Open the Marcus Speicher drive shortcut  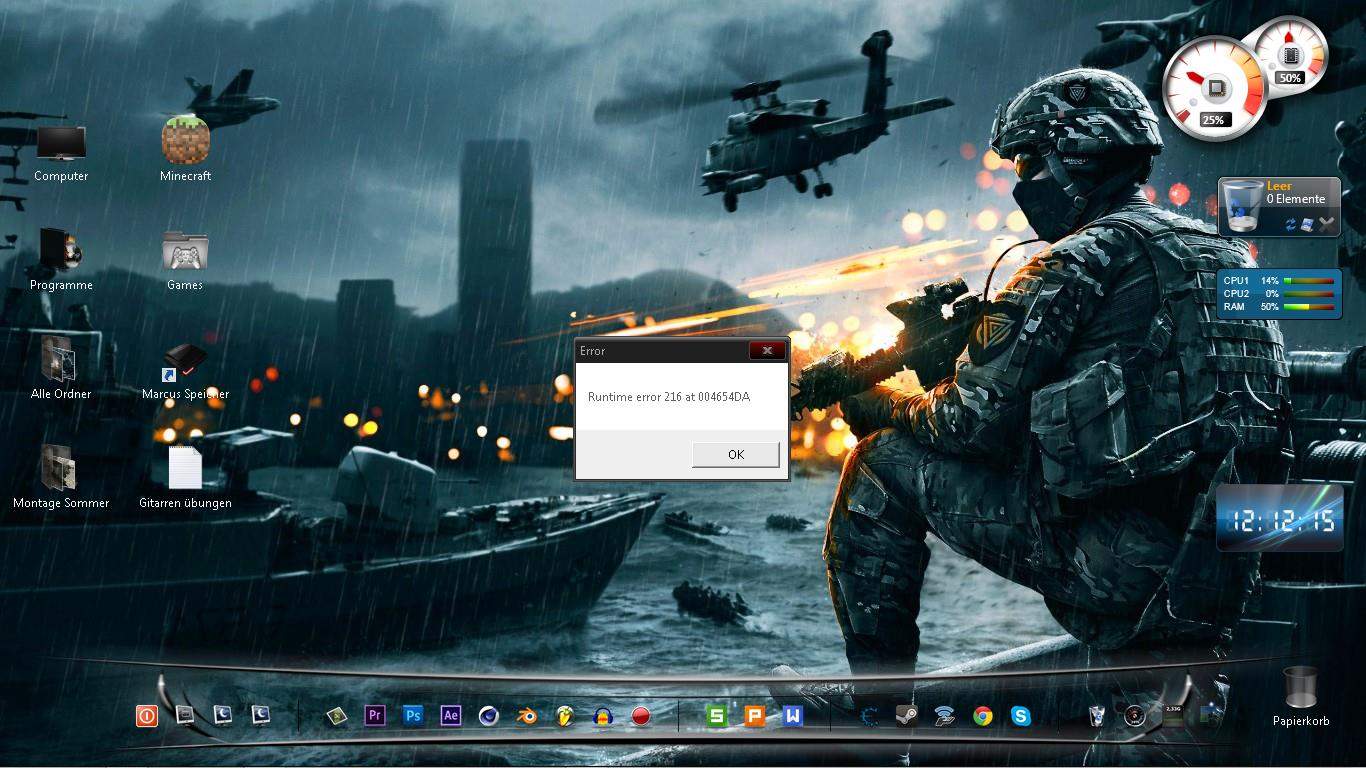point(186,372)
